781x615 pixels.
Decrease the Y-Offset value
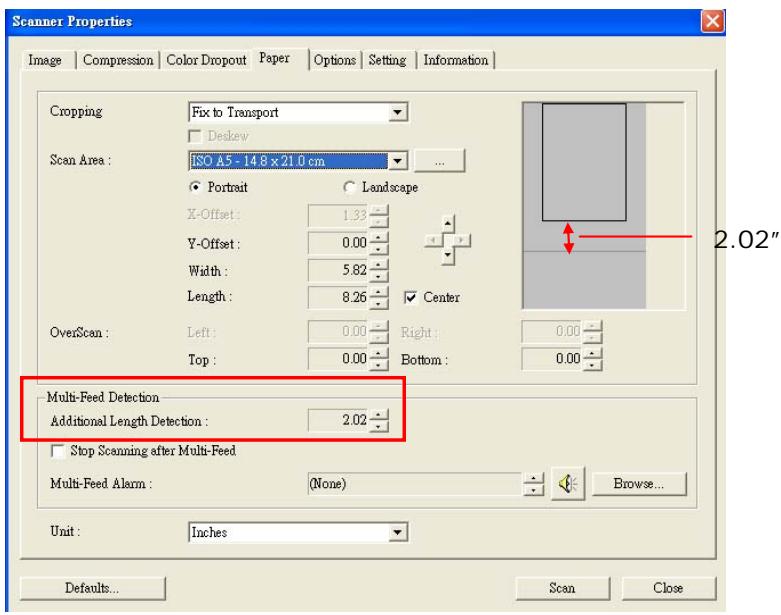click(379, 248)
